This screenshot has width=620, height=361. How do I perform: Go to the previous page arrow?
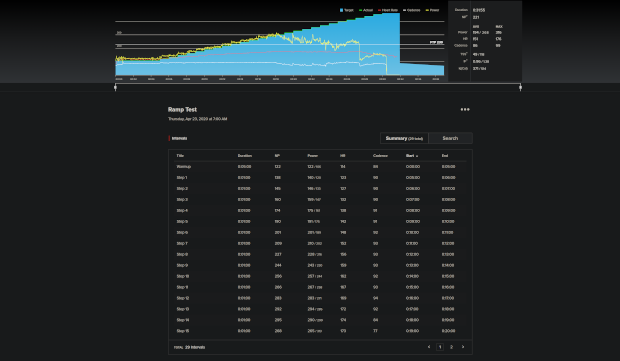[x=429, y=347]
